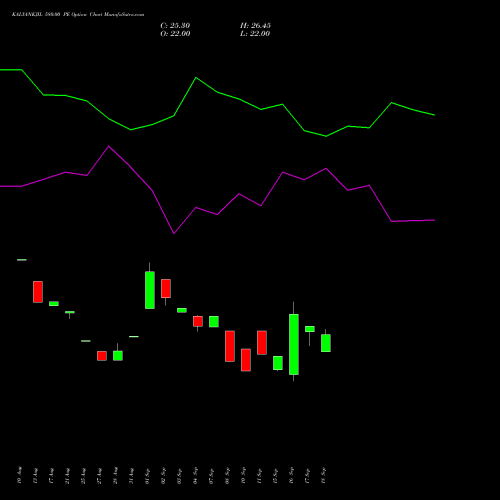Click the red candle above 27 Aug

tap(102, 356)
